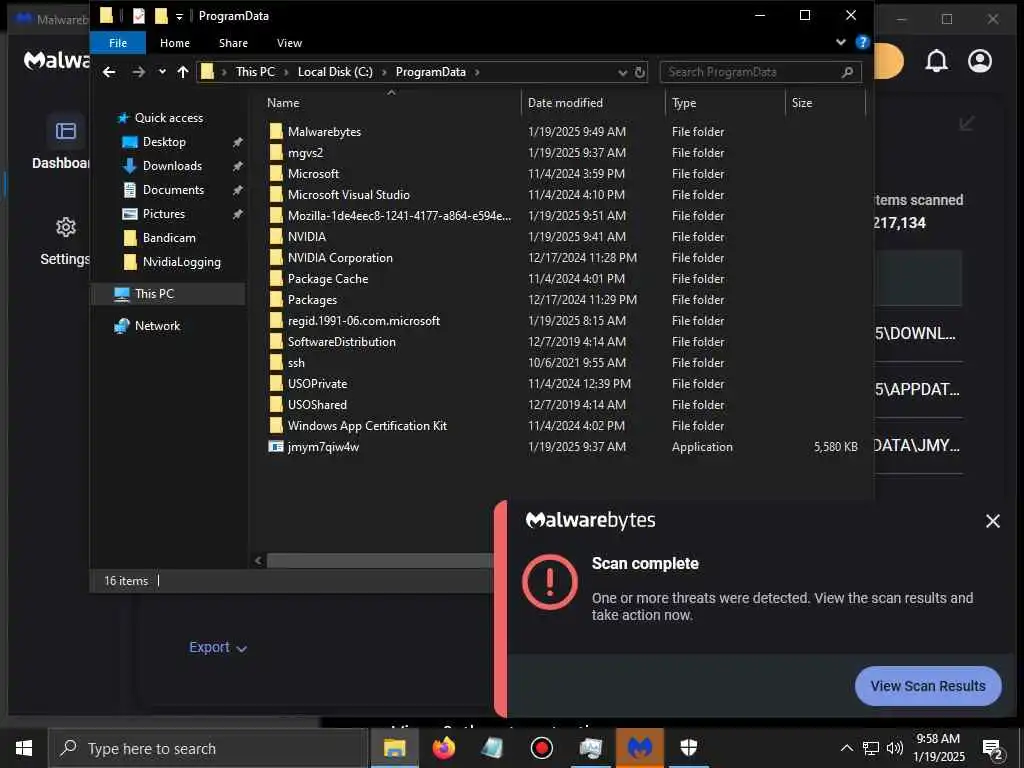
Task: Switch to the Home ribbon tab
Action: tap(174, 43)
